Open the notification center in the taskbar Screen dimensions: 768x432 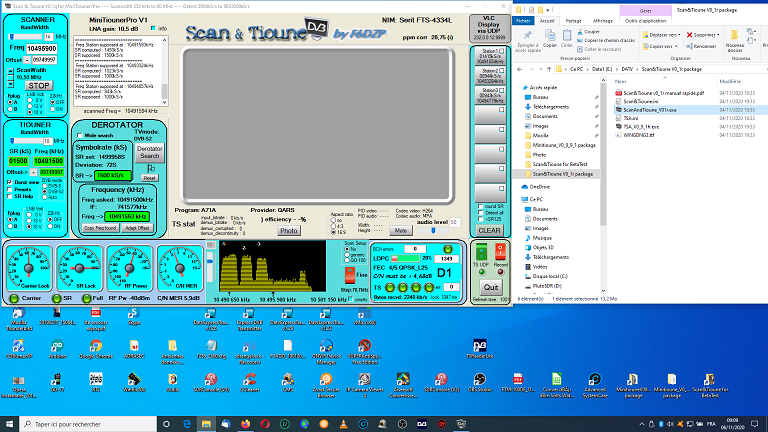(755, 424)
